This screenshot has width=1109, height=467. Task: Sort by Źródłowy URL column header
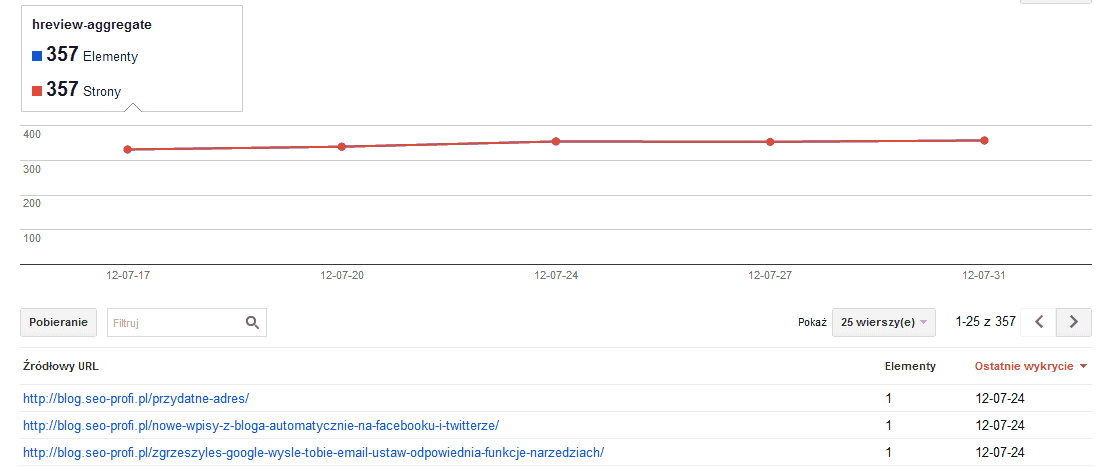click(x=61, y=367)
